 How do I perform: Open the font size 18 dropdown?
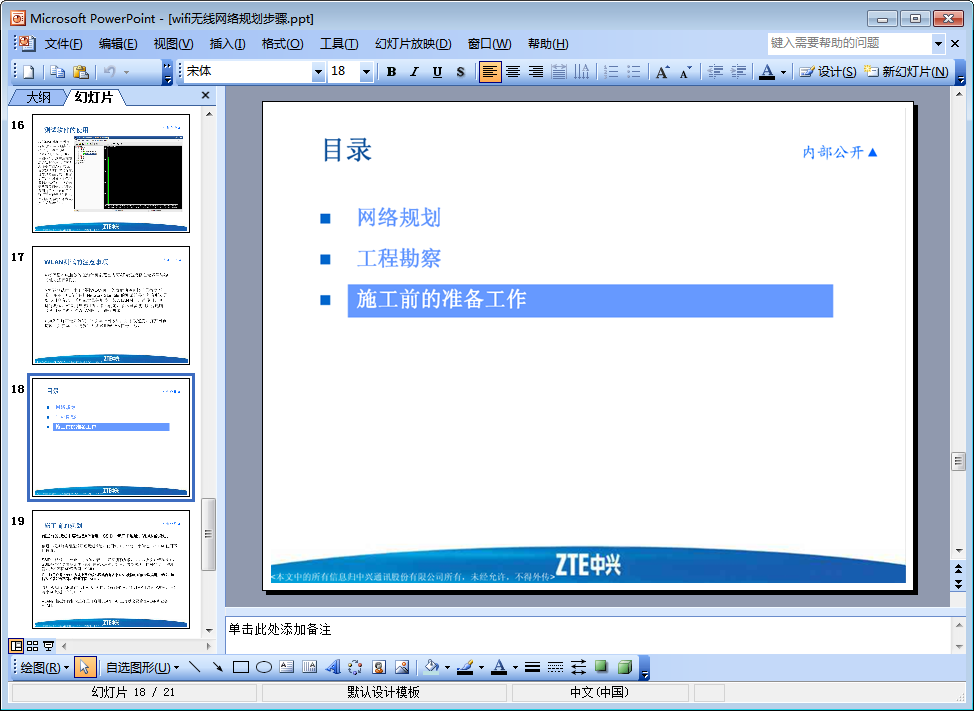[x=366, y=72]
